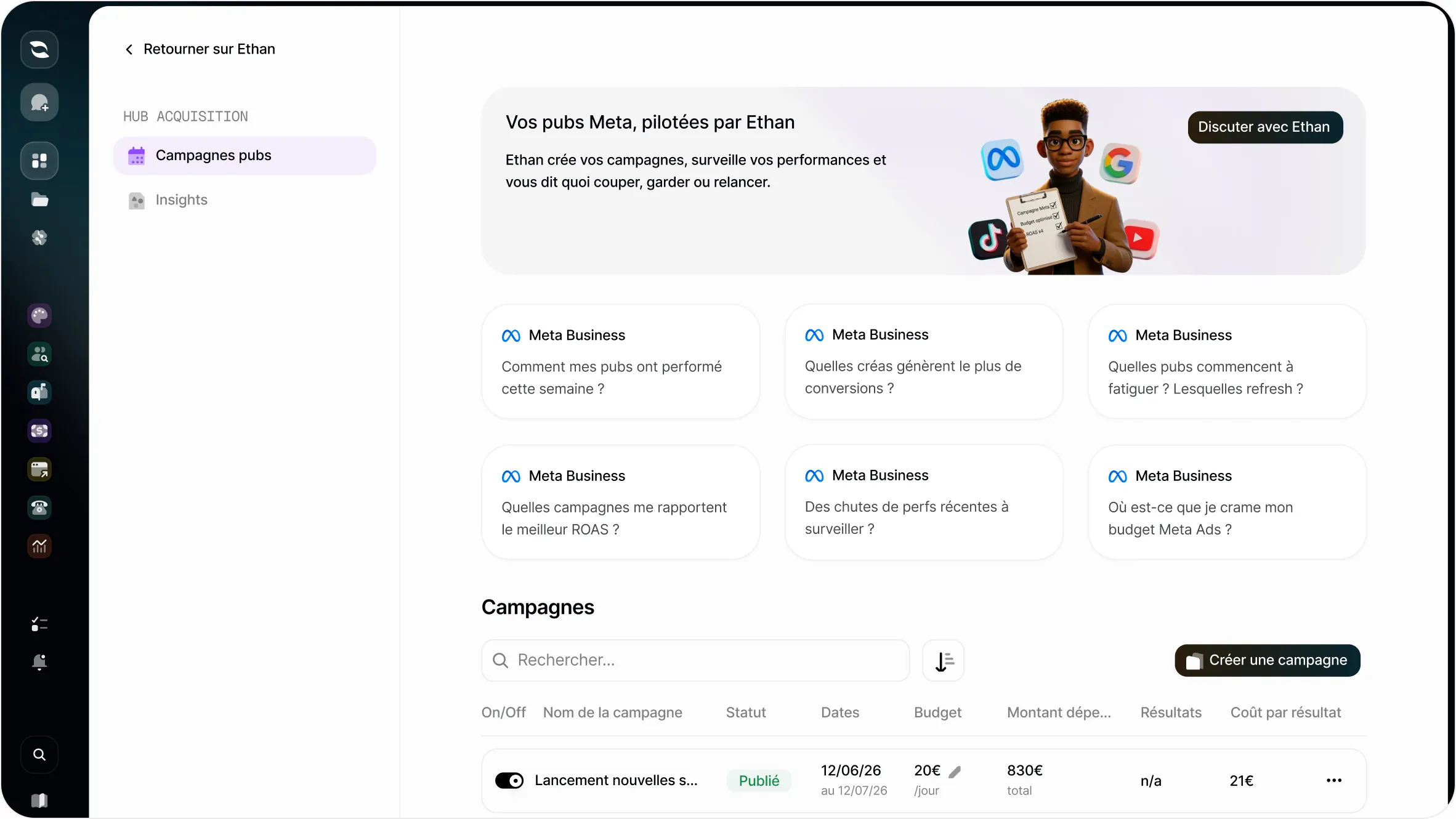Edit the 20€ daily budget pencil icon
Viewport: 1456px width, 819px height.
[x=955, y=772]
